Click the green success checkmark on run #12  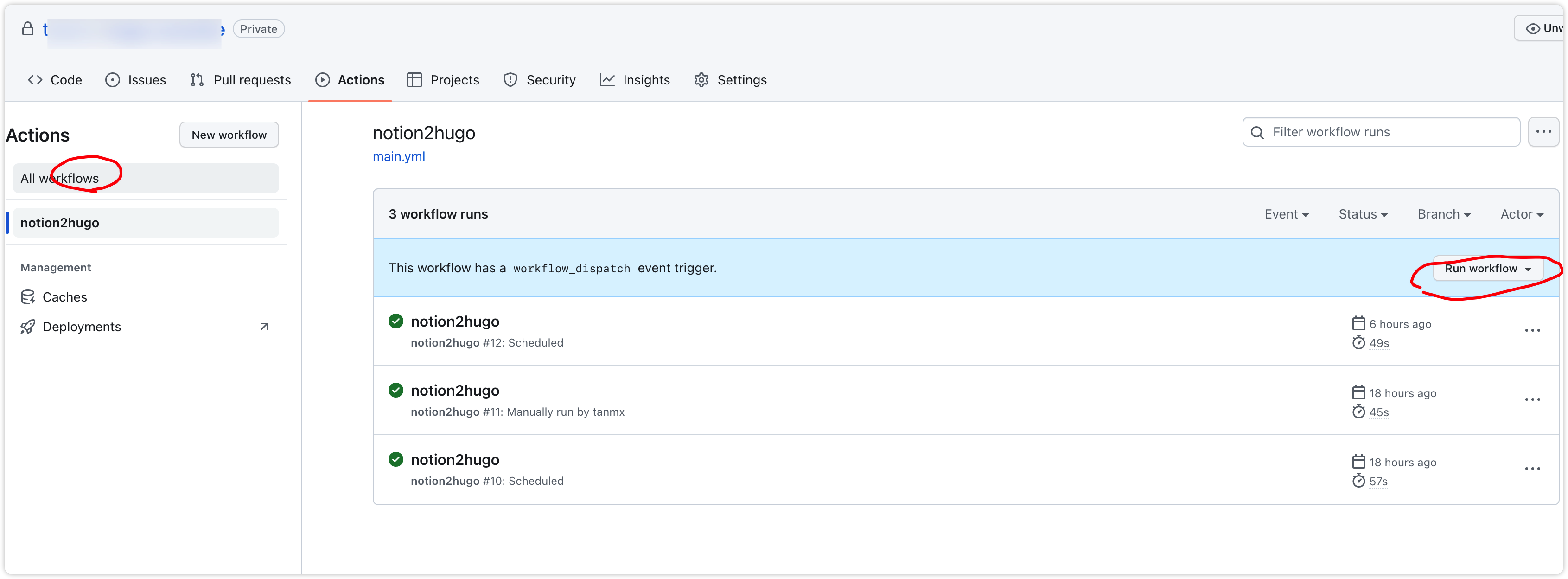click(395, 322)
